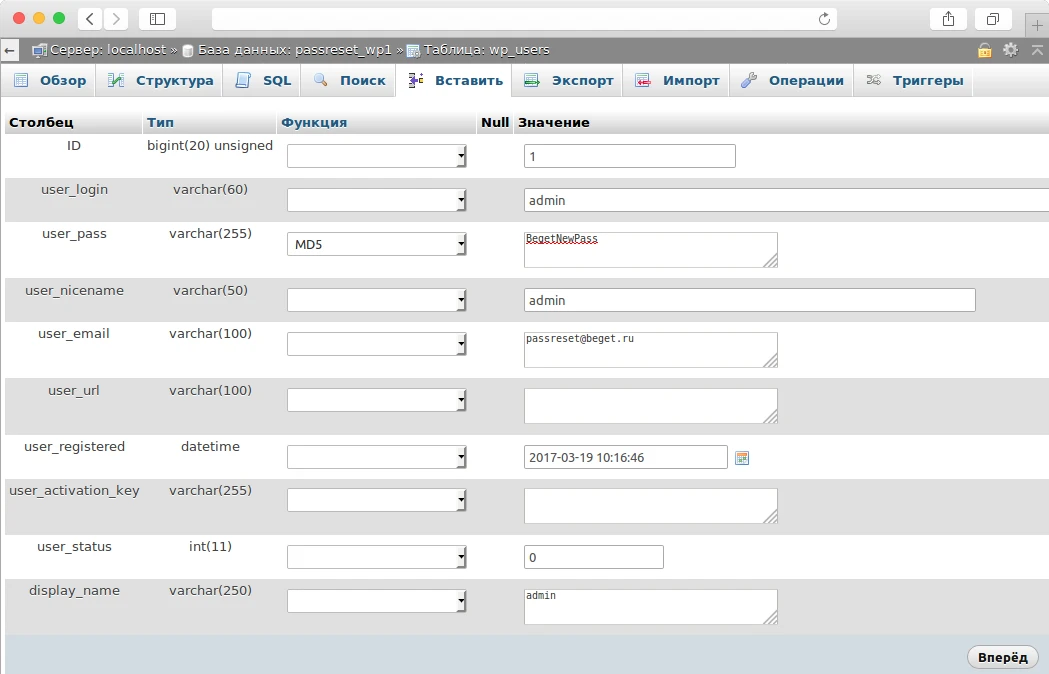Switch to the Экспорт tab
The width and height of the screenshot is (1049, 674).
pyautogui.click(x=568, y=81)
